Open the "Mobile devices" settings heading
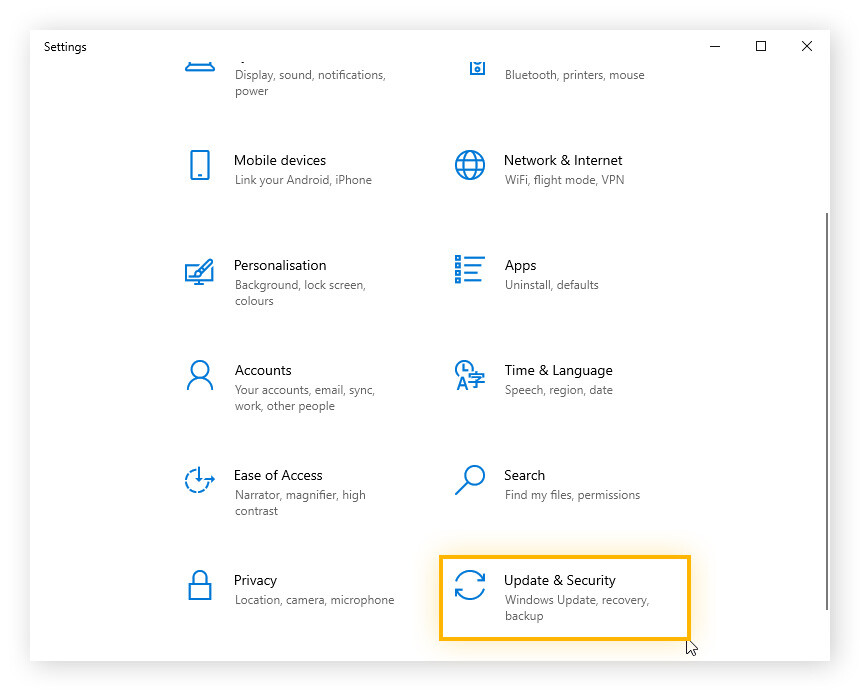Screen dimensions: 860x691 point(280,160)
